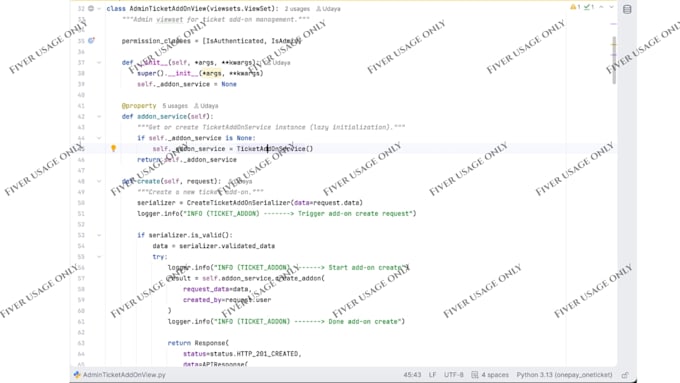
Task: Open the Database tool window icon
Action: (627, 9)
